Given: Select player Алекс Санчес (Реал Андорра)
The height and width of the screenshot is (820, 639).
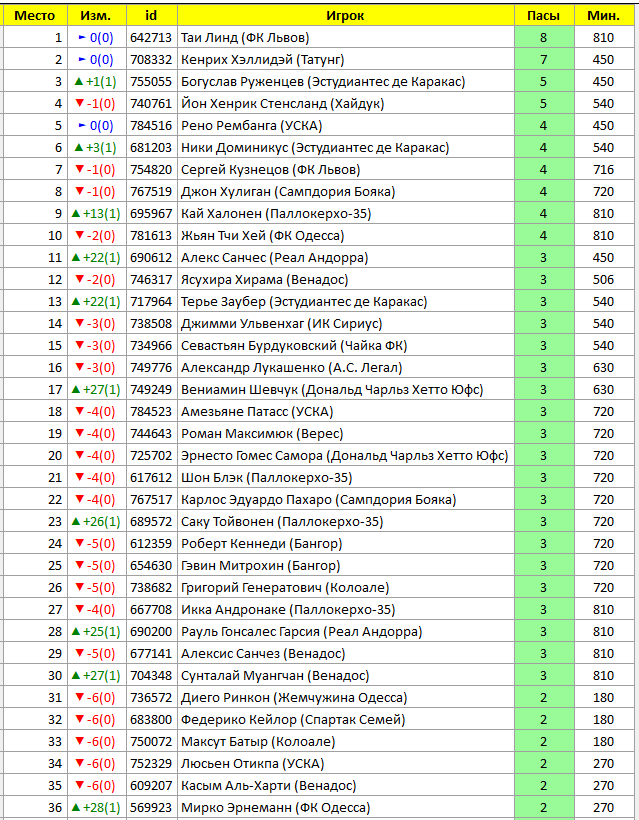Looking at the screenshot, I should click(275, 257).
